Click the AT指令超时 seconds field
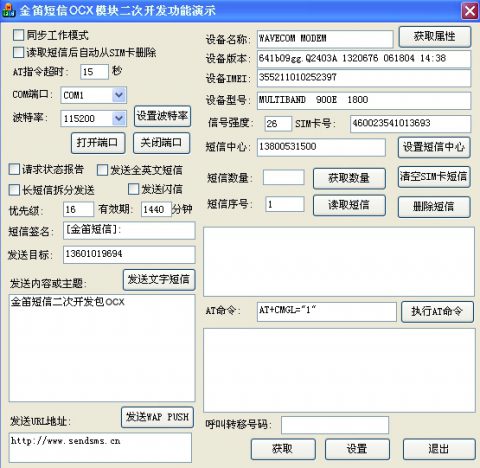Viewport: 480px width, 468px height. tap(94, 72)
